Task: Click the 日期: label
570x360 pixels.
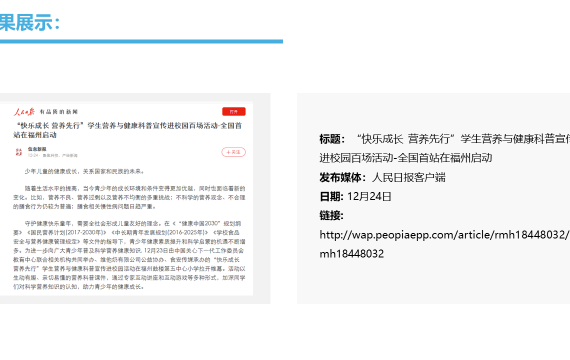Action: point(331,197)
